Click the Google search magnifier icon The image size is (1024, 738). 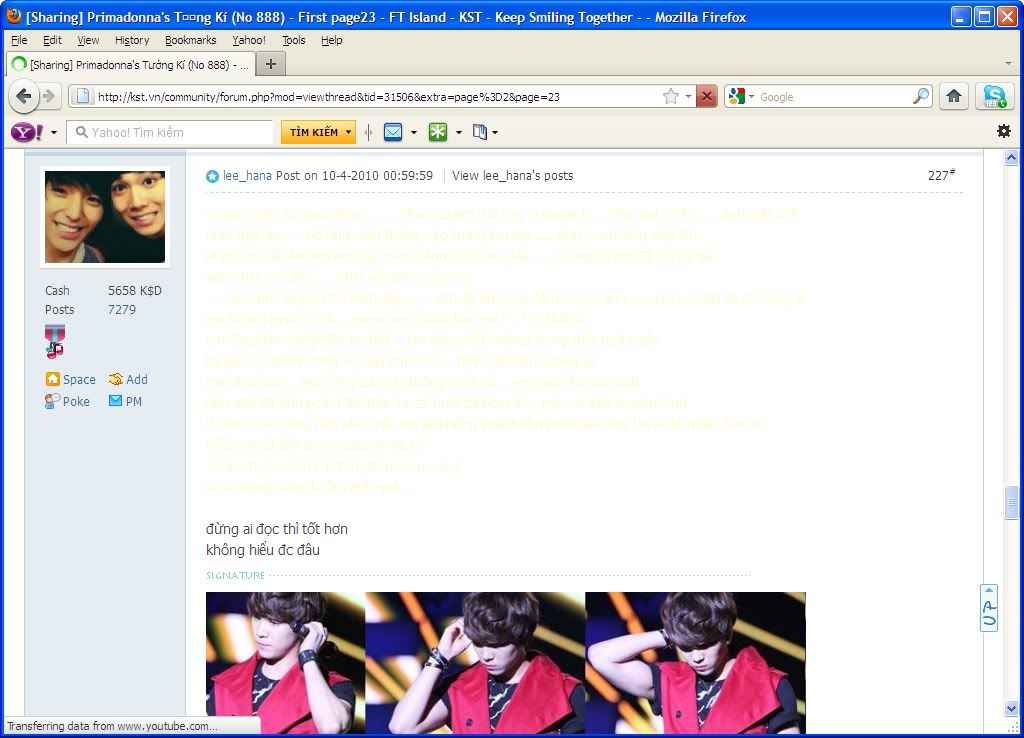tap(921, 97)
